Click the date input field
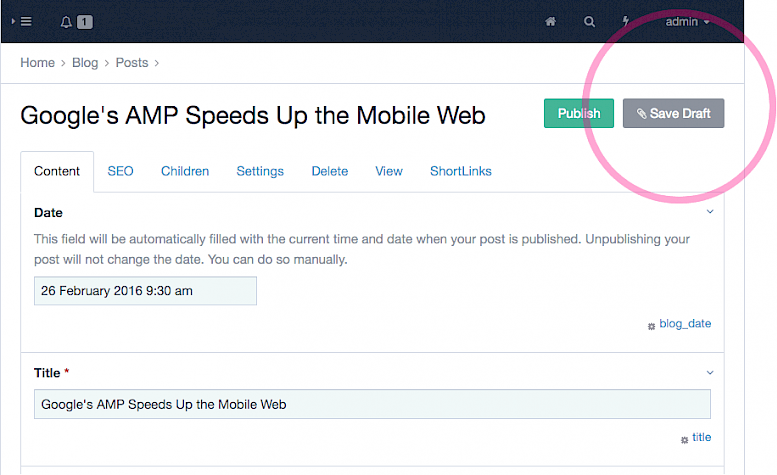 (145, 291)
